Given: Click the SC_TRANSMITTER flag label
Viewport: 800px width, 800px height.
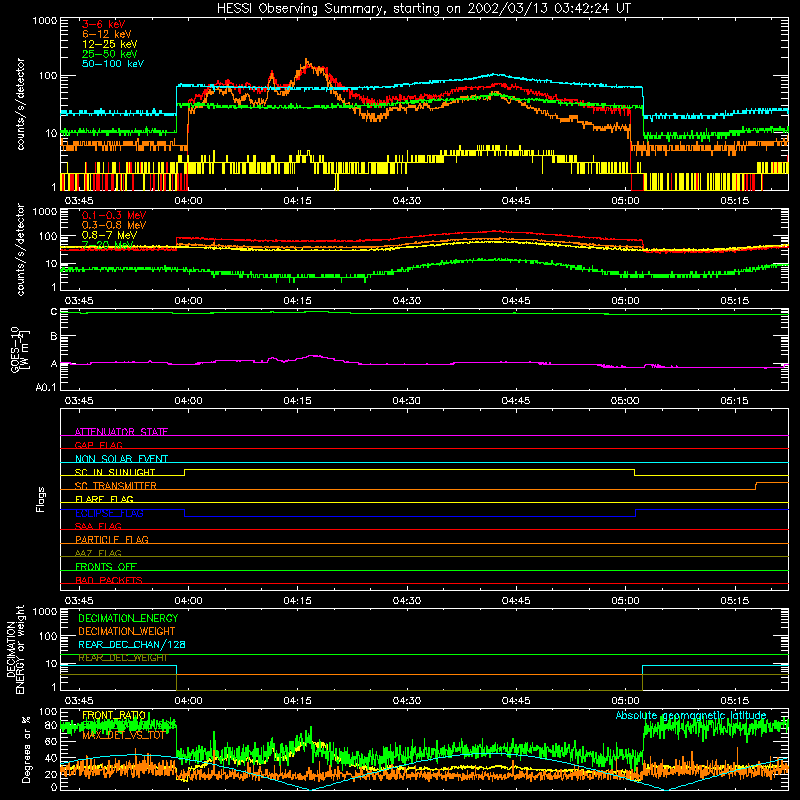Looking at the screenshot, I should click(x=115, y=485).
